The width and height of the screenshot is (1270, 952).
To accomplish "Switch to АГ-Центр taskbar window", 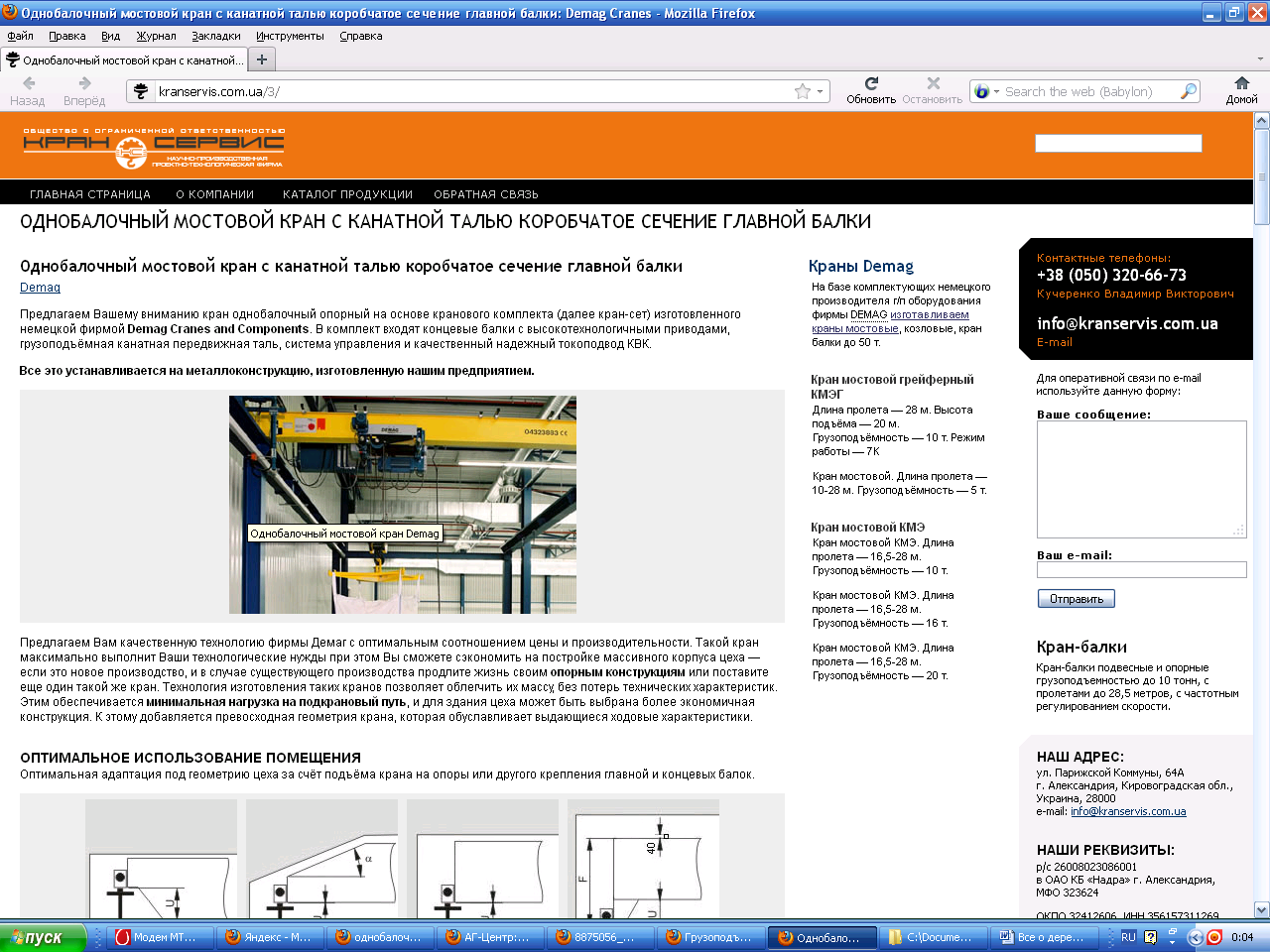I will coord(490,937).
